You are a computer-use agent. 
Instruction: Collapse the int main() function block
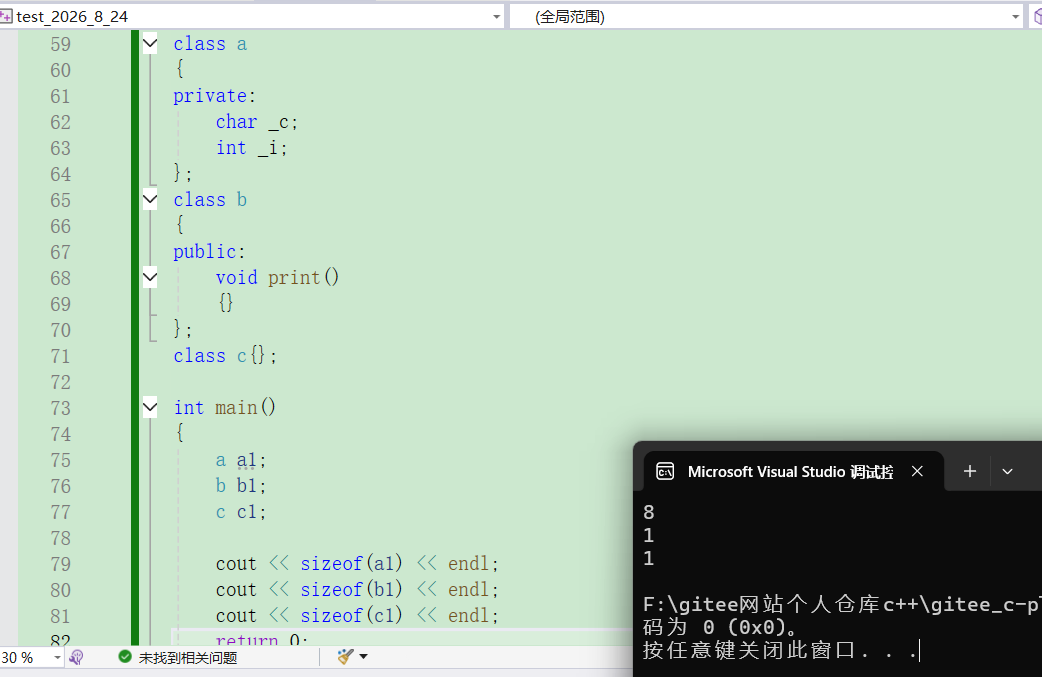[150, 408]
